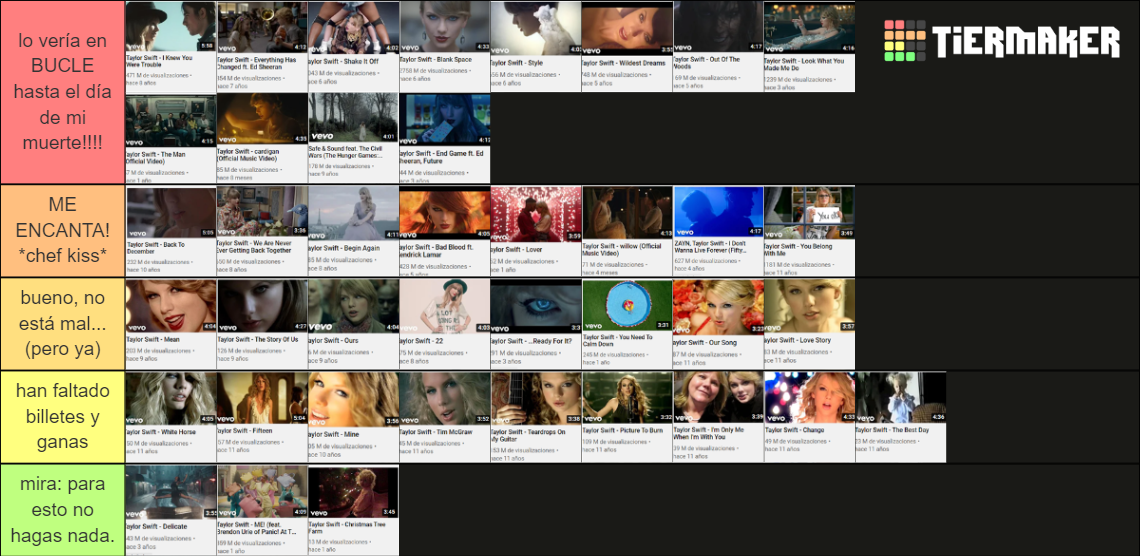Select 'Look What You Made Me Do' thumbnail
Screen dimensions: 1140x556
click(x=809, y=47)
